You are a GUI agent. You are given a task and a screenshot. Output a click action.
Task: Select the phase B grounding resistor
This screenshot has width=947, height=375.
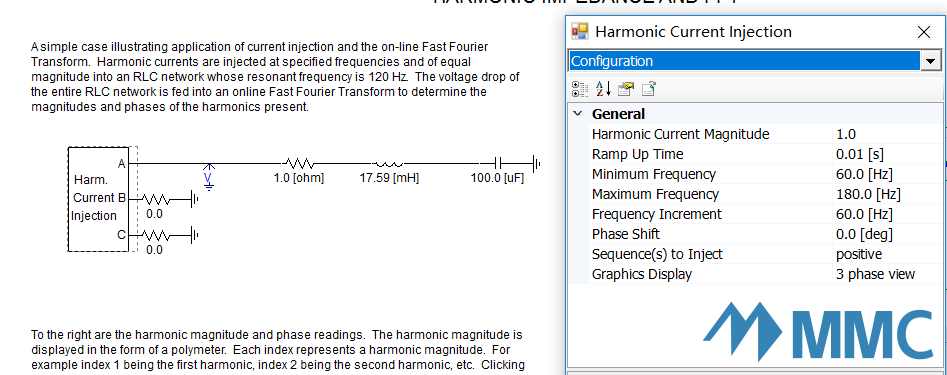(x=156, y=198)
